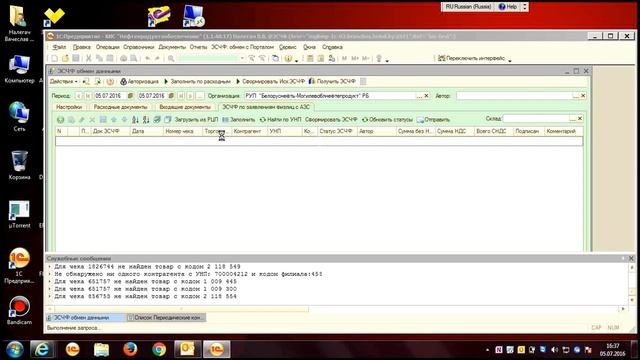Viewport: 640px width, 360px height.
Task: Click the Автор input field
Action: 514,96
